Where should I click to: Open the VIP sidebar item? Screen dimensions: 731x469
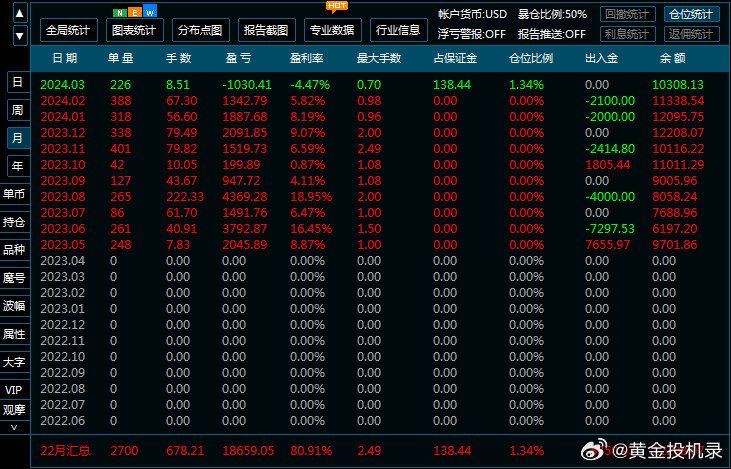pyautogui.click(x=14, y=390)
